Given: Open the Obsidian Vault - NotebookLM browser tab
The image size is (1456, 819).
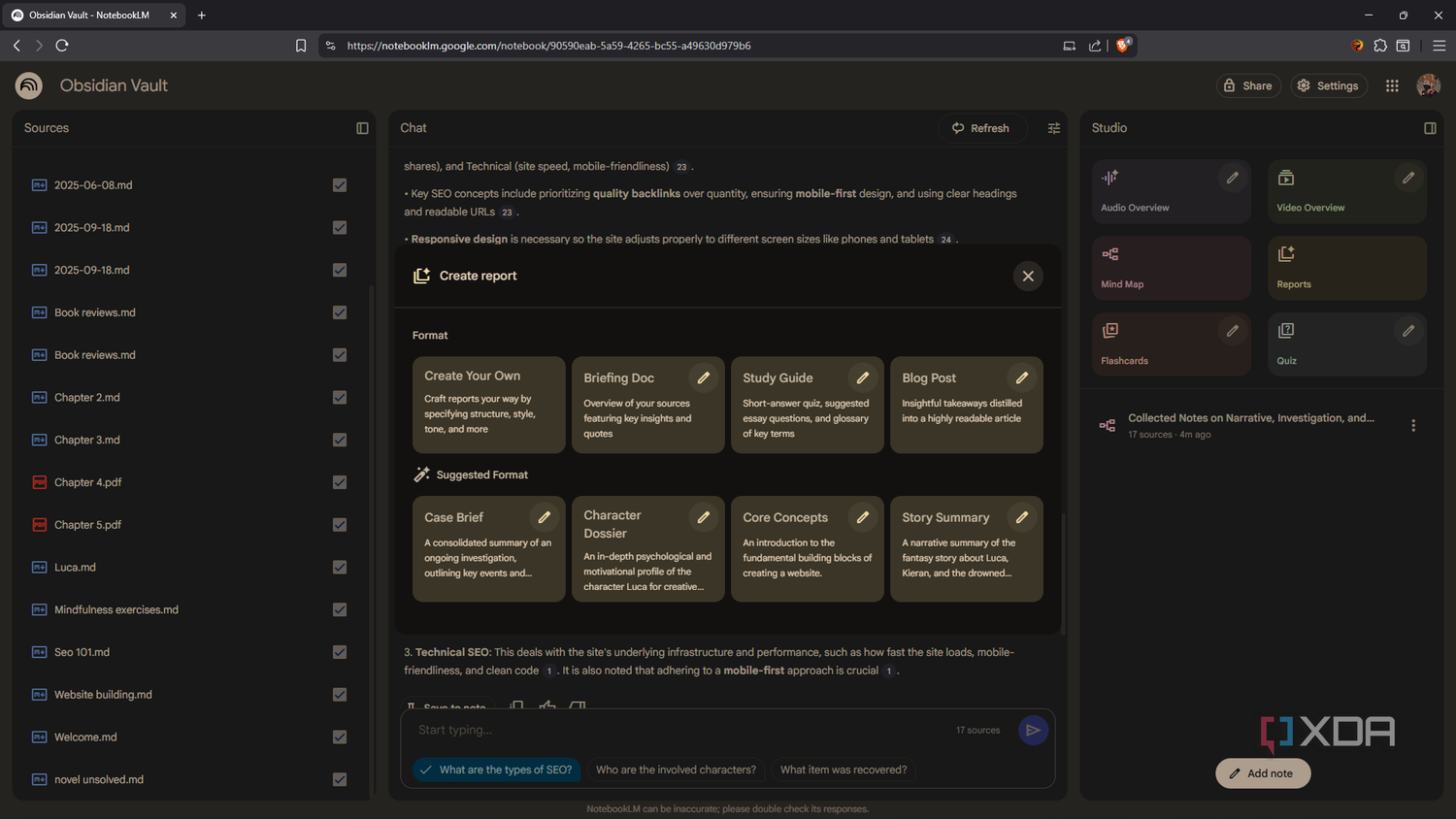Looking at the screenshot, I should click(x=93, y=16).
